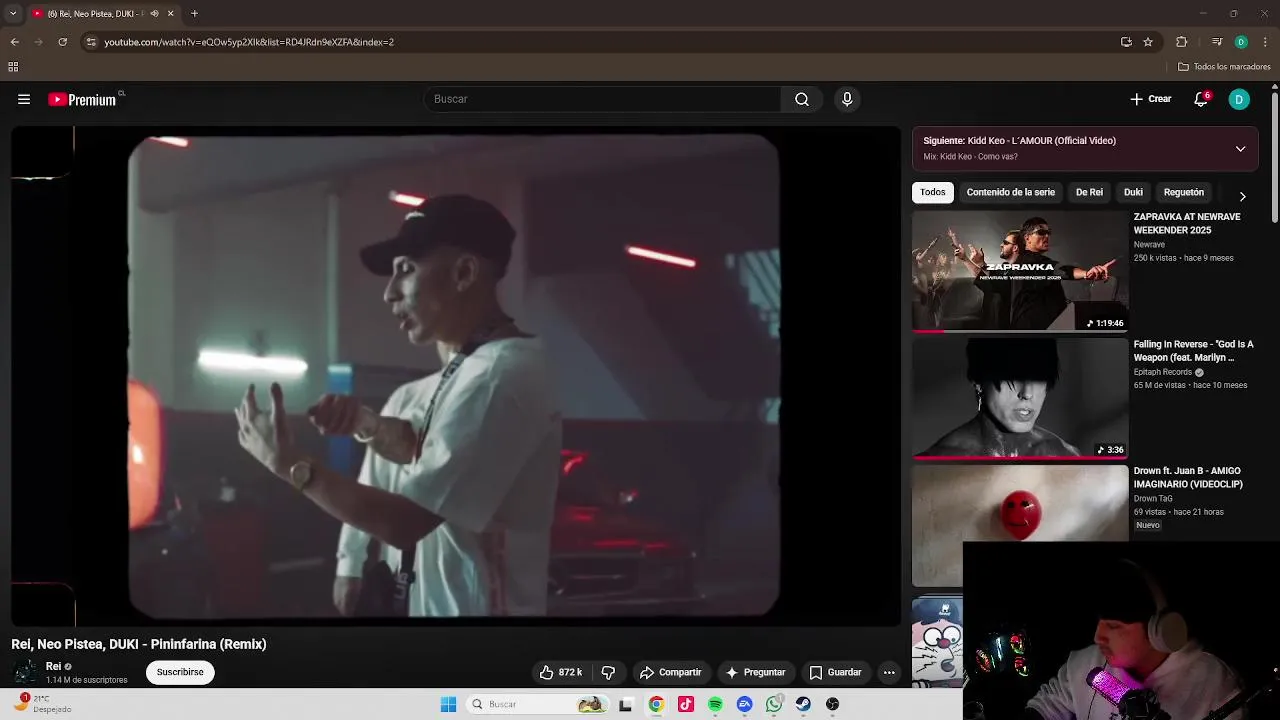
Task: Click the search magnifier button
Action: 802,99
